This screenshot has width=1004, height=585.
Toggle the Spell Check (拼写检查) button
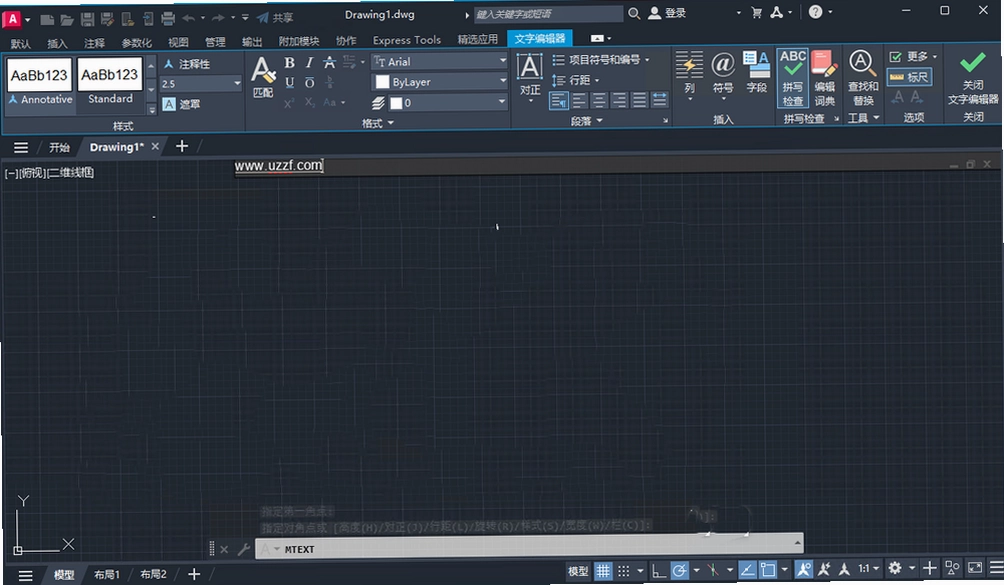pyautogui.click(x=793, y=77)
